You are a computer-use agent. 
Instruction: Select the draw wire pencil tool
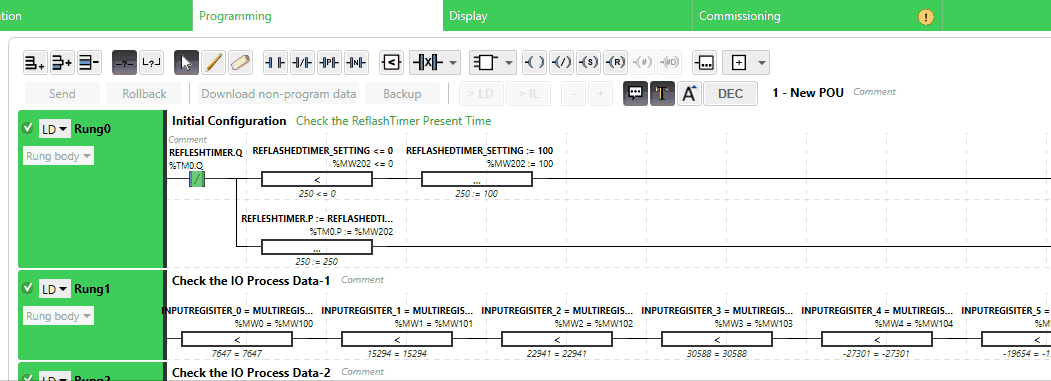(x=213, y=63)
